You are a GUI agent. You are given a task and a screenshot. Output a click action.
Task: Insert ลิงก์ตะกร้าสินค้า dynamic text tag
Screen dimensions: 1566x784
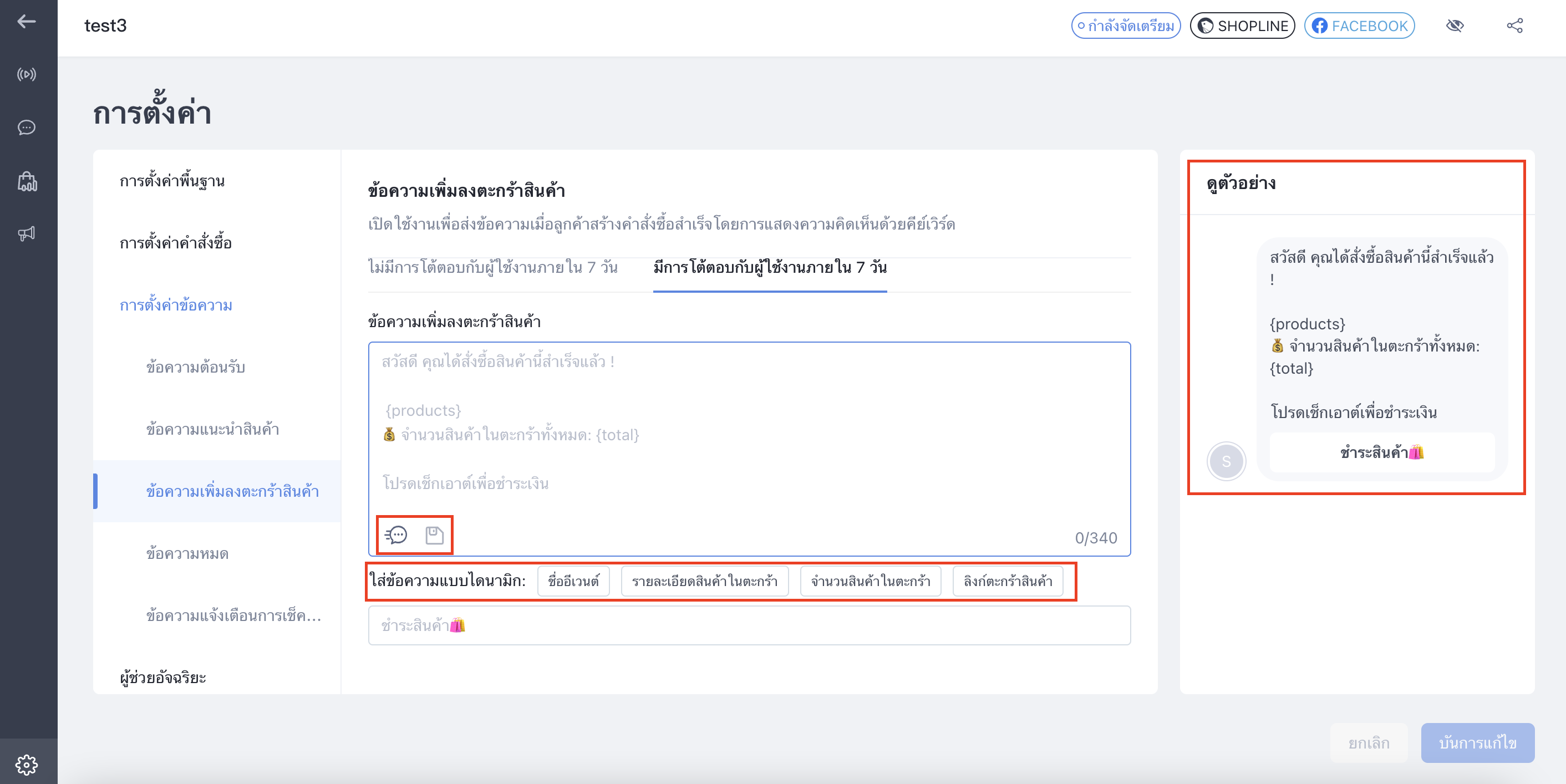[x=1008, y=582]
